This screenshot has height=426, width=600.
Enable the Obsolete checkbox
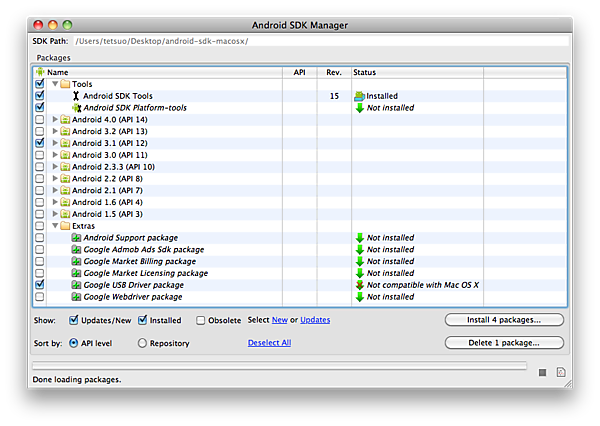[201, 321]
